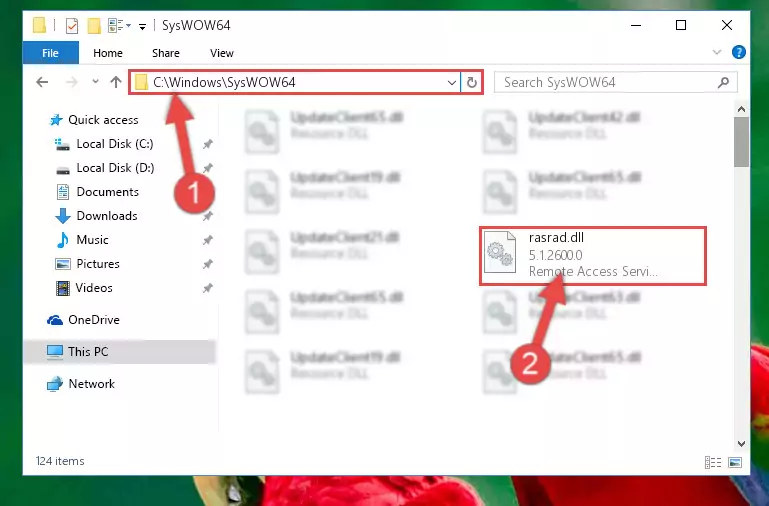
Task: Click the search magnifier icon
Action: click(723, 82)
